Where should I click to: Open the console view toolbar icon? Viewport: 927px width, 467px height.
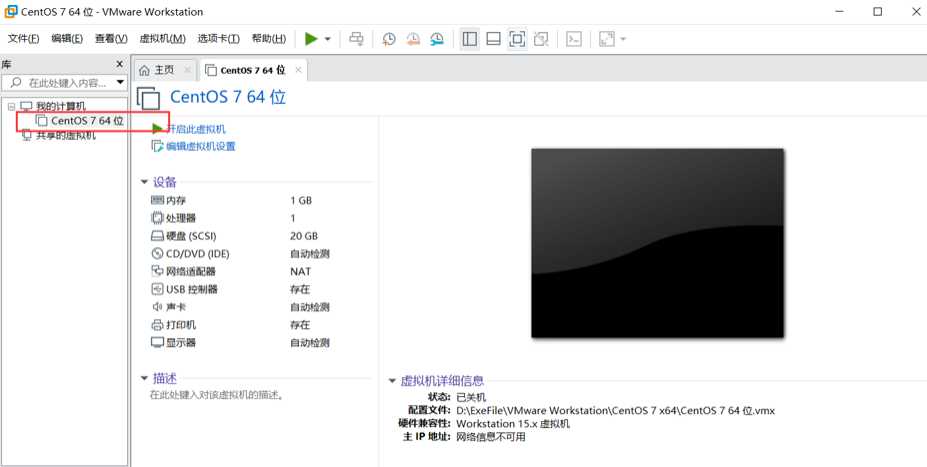pyautogui.click(x=573, y=39)
